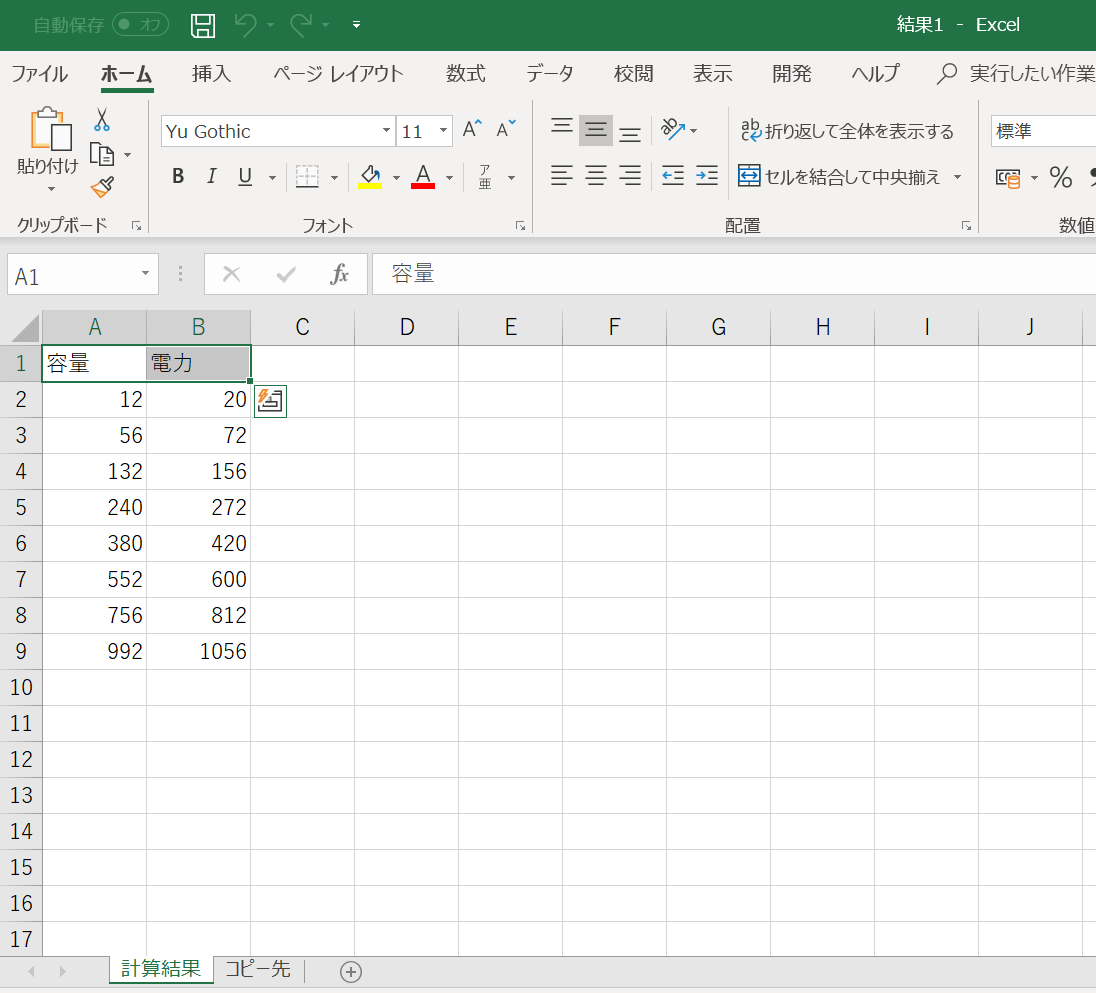
Task: Click the Insert Function fx icon
Action: click(339, 274)
